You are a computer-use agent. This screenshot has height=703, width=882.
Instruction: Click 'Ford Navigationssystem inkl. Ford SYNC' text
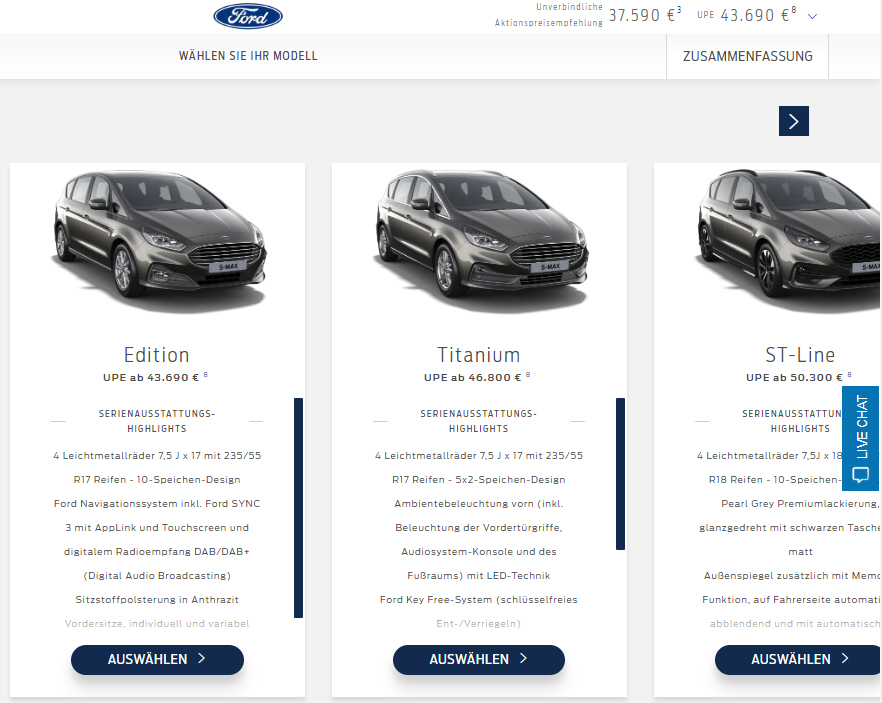pyautogui.click(x=157, y=503)
